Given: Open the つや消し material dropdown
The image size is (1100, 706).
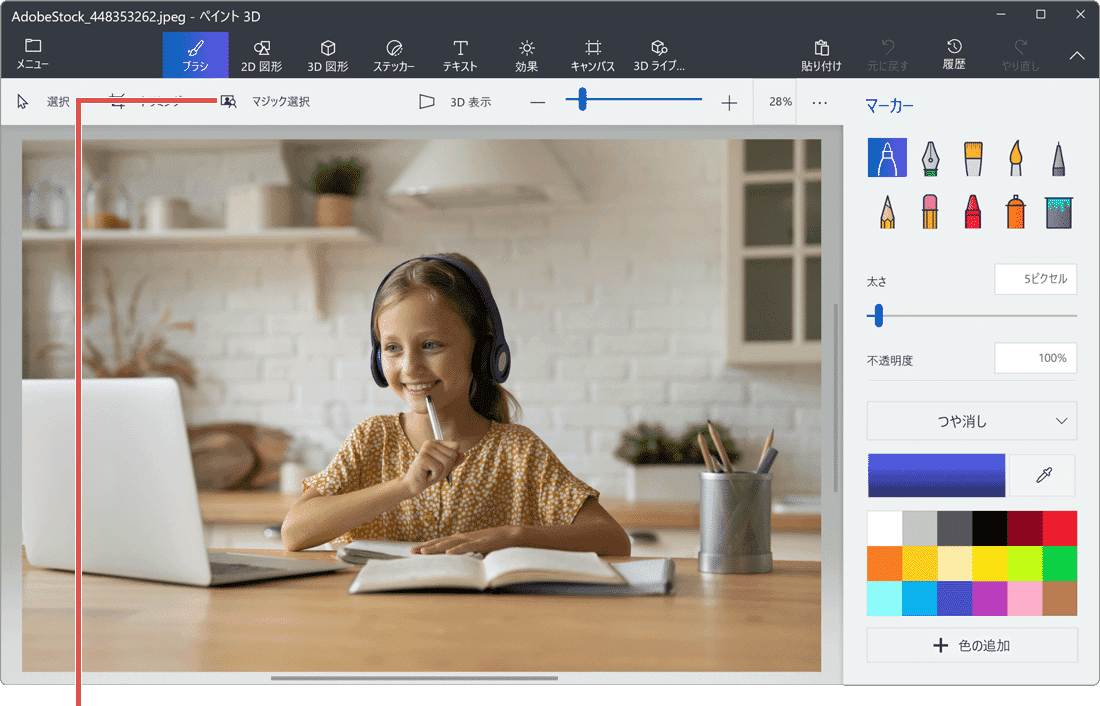Looking at the screenshot, I should (971, 421).
